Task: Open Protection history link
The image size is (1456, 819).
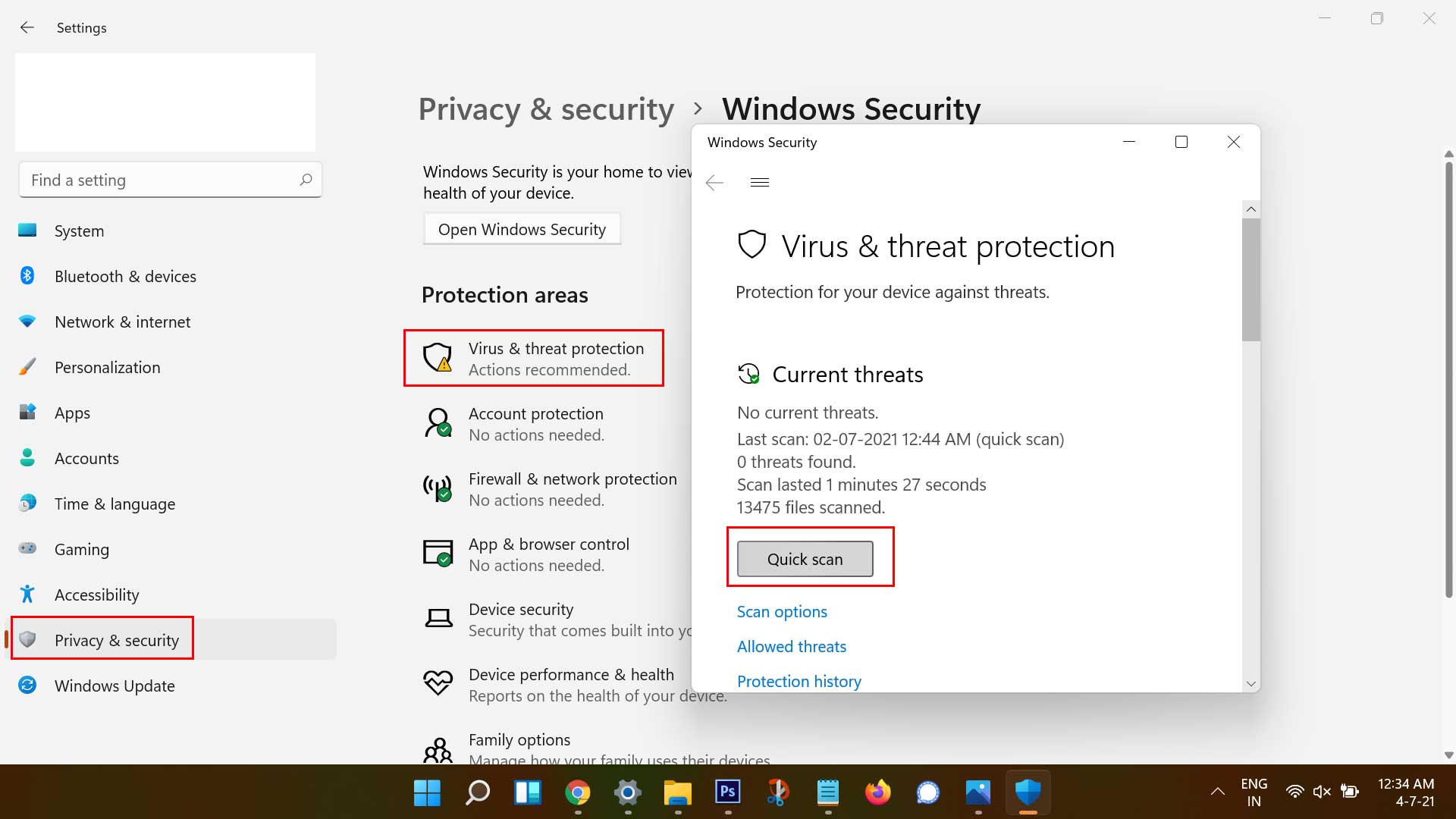Action: (x=799, y=682)
